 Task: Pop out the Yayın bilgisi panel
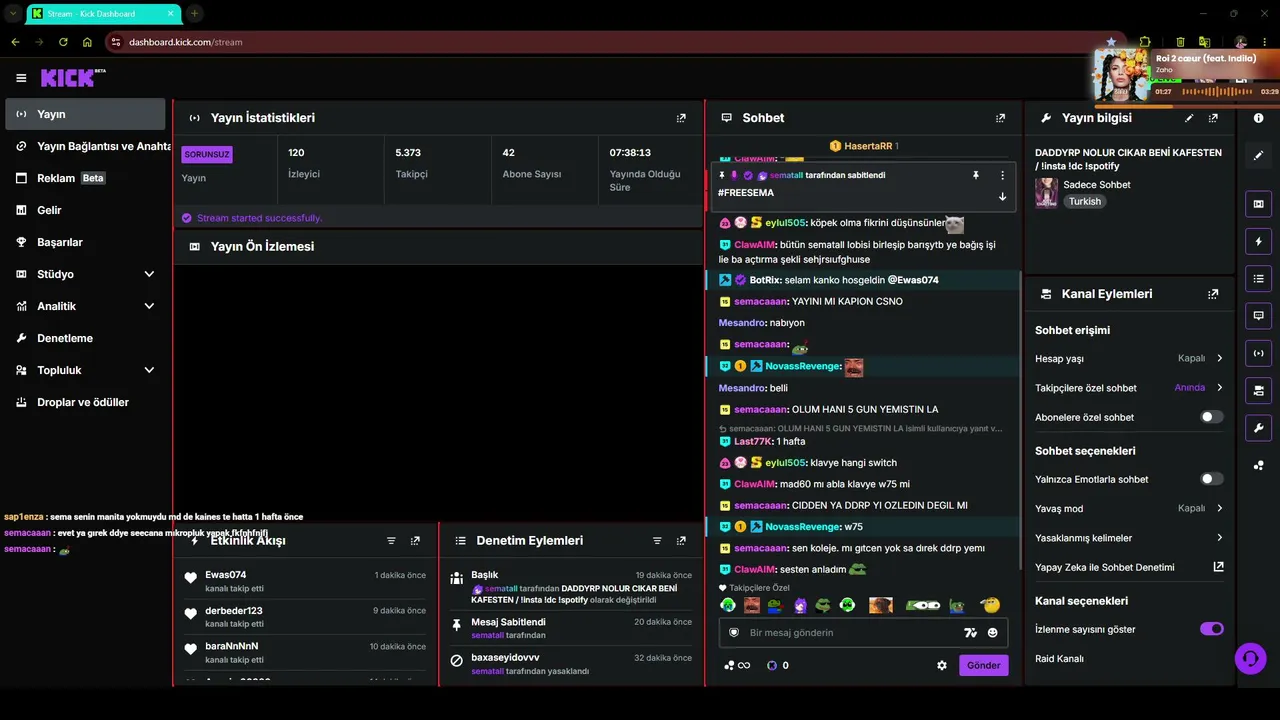click(1213, 118)
